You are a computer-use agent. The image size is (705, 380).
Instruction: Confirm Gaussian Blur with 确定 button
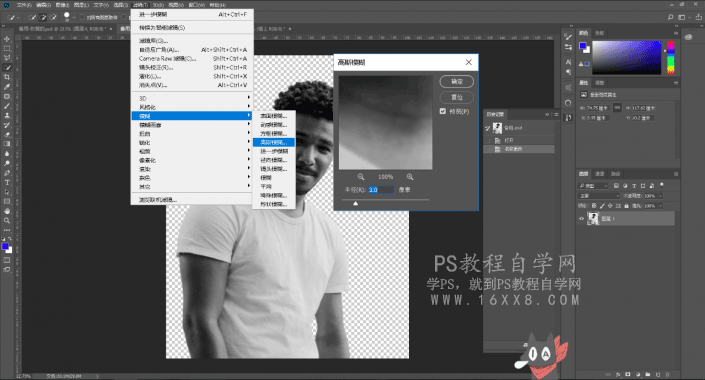click(x=456, y=81)
